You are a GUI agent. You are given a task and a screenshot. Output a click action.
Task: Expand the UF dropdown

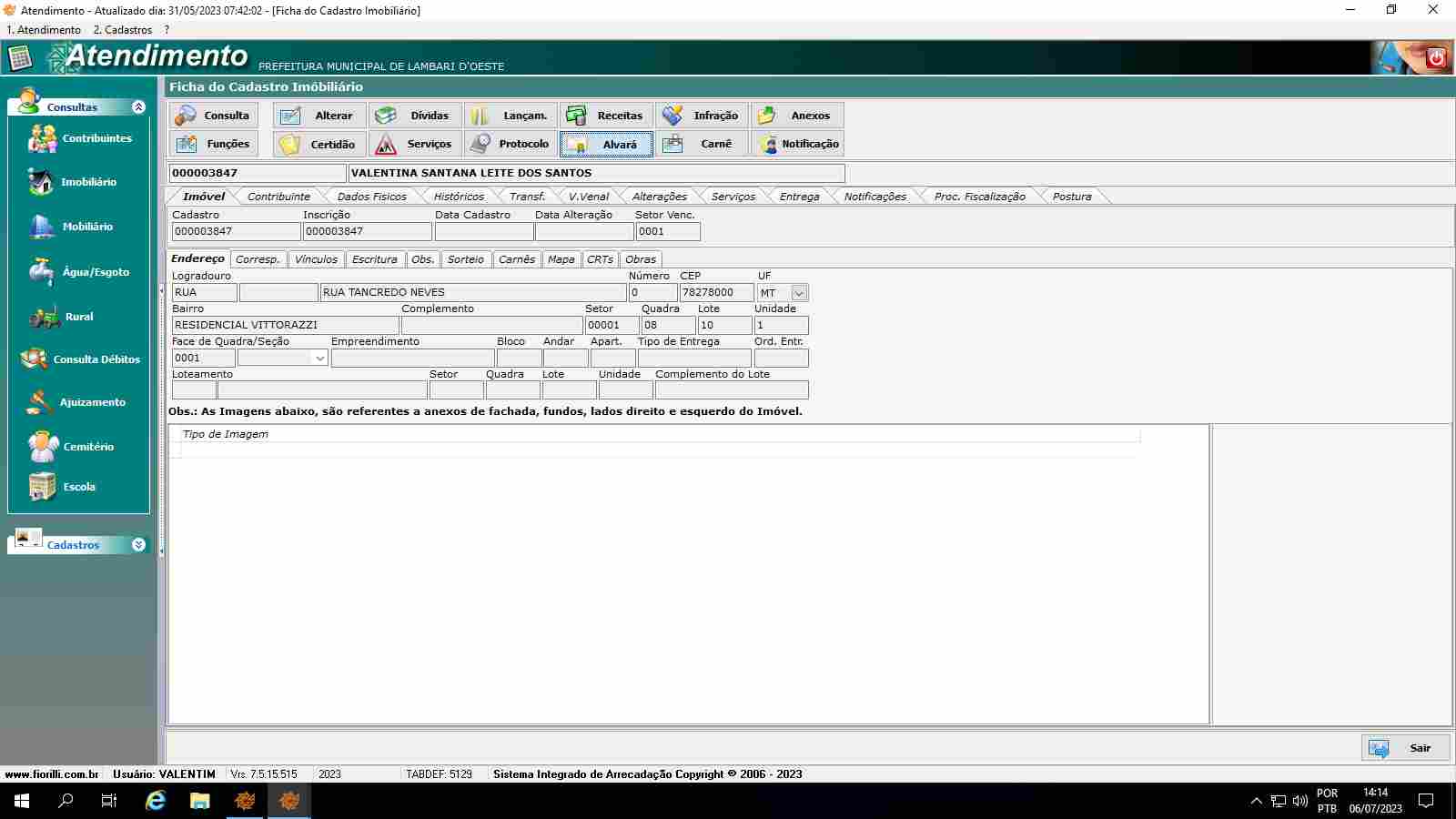click(799, 293)
